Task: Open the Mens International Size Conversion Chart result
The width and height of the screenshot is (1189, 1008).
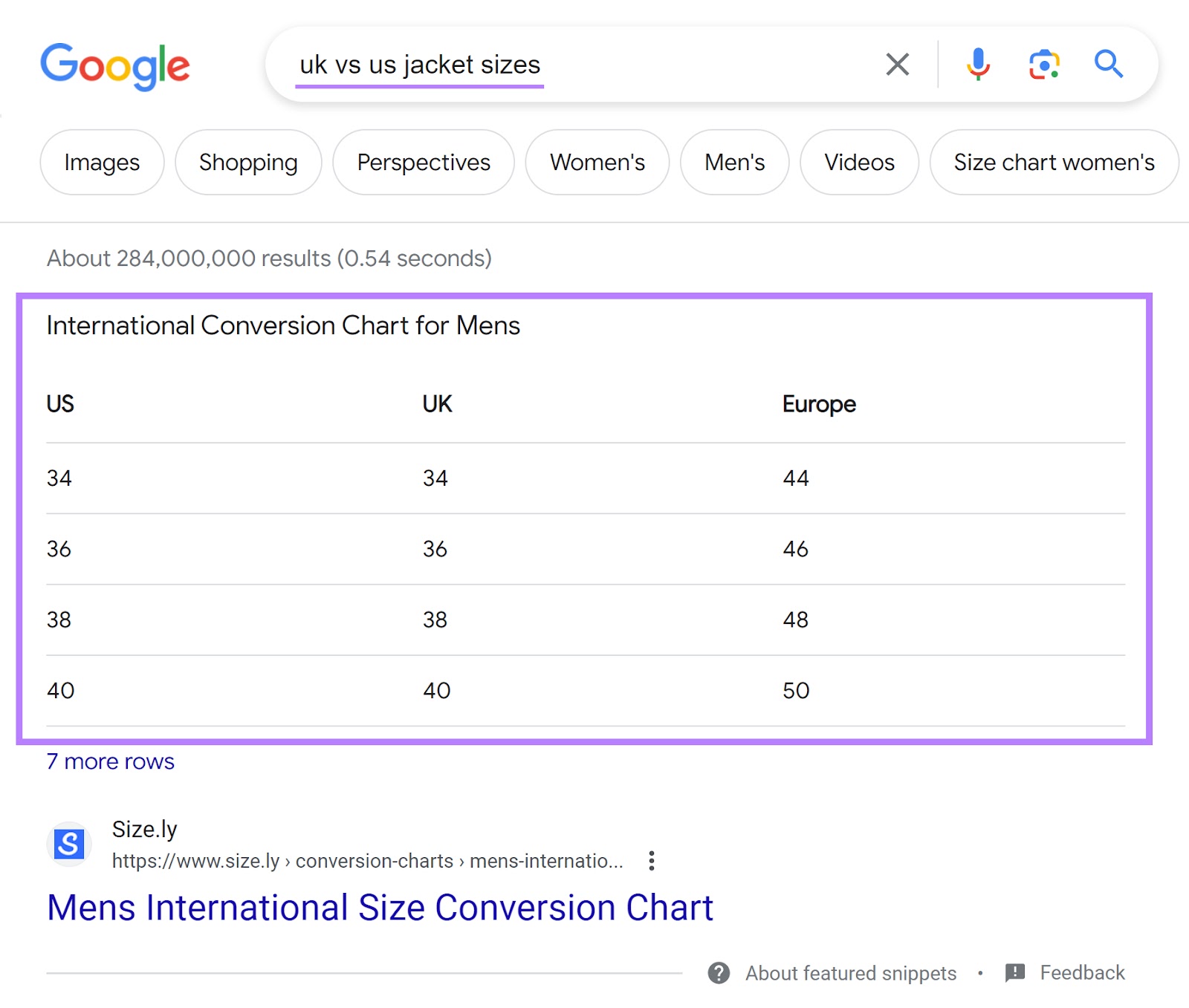Action: [x=380, y=907]
